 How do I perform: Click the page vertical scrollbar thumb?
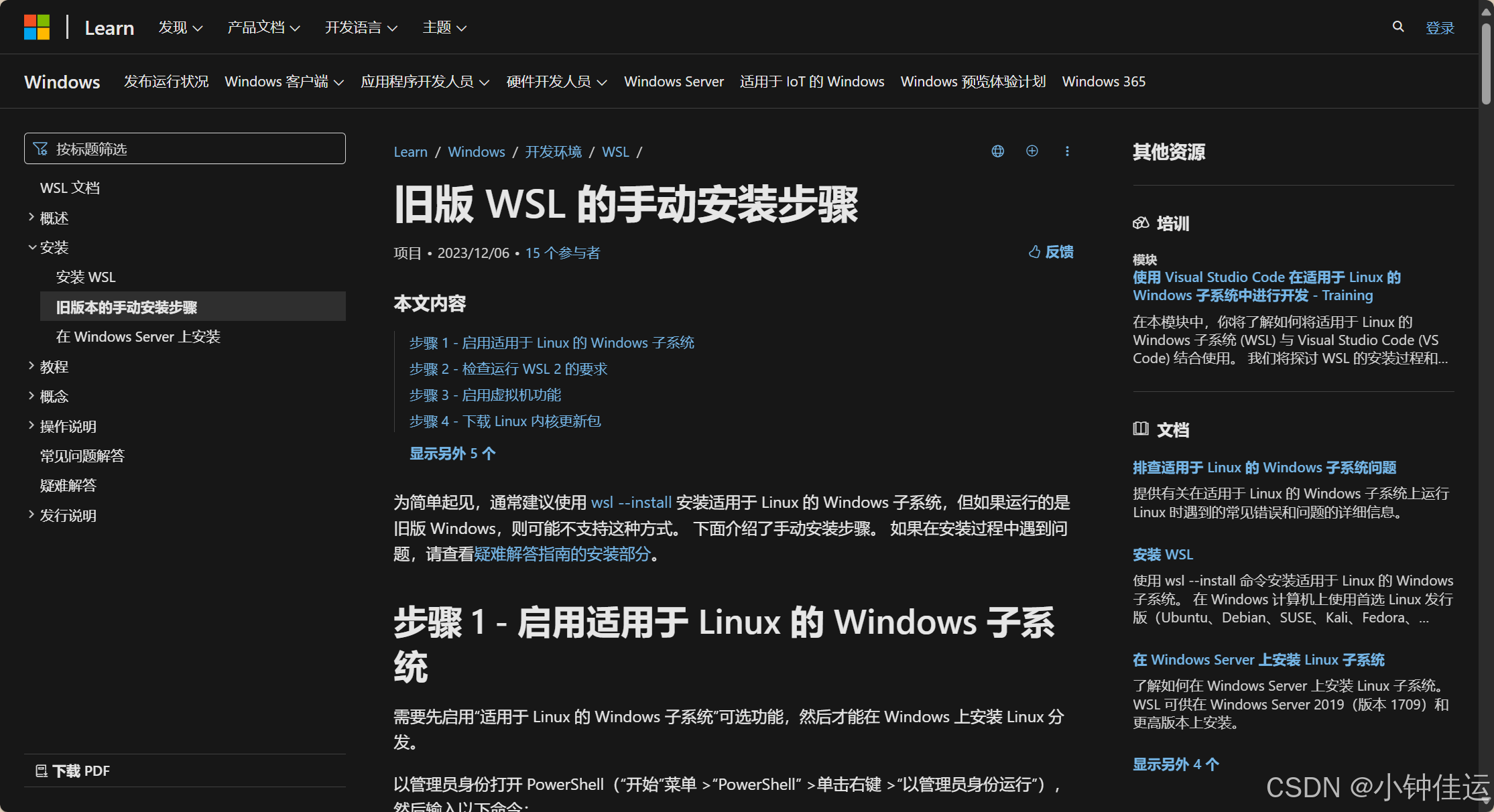1486,64
